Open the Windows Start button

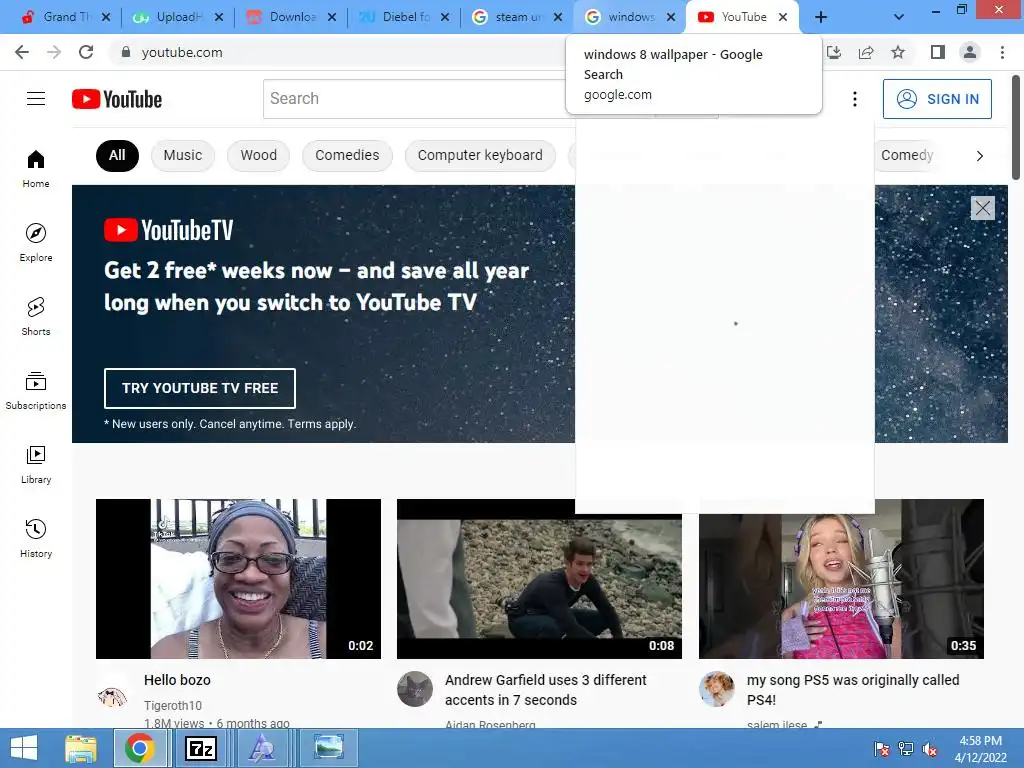[24, 748]
